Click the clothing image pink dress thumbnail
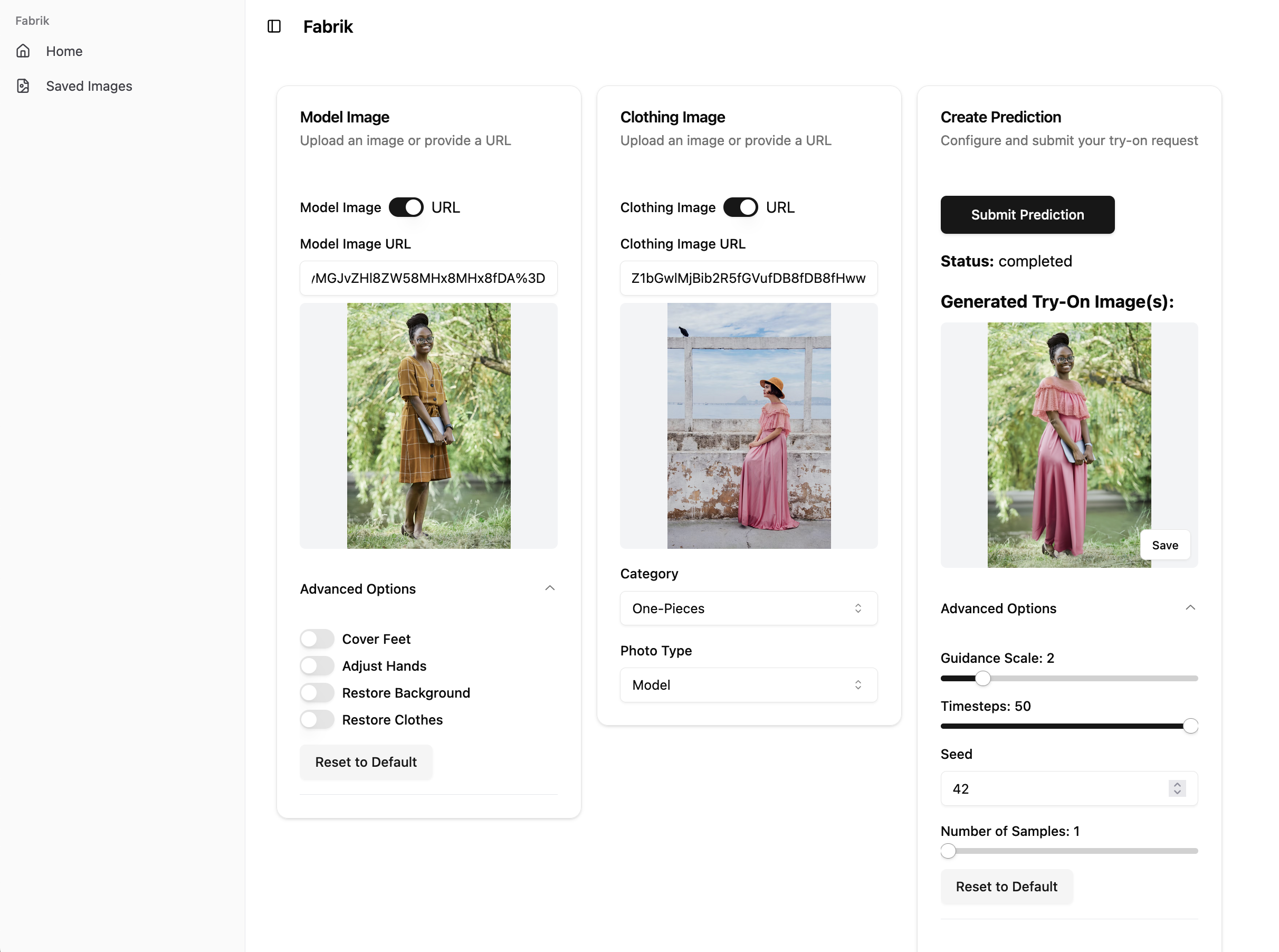Image resolution: width=1279 pixels, height=952 pixels. (x=748, y=426)
